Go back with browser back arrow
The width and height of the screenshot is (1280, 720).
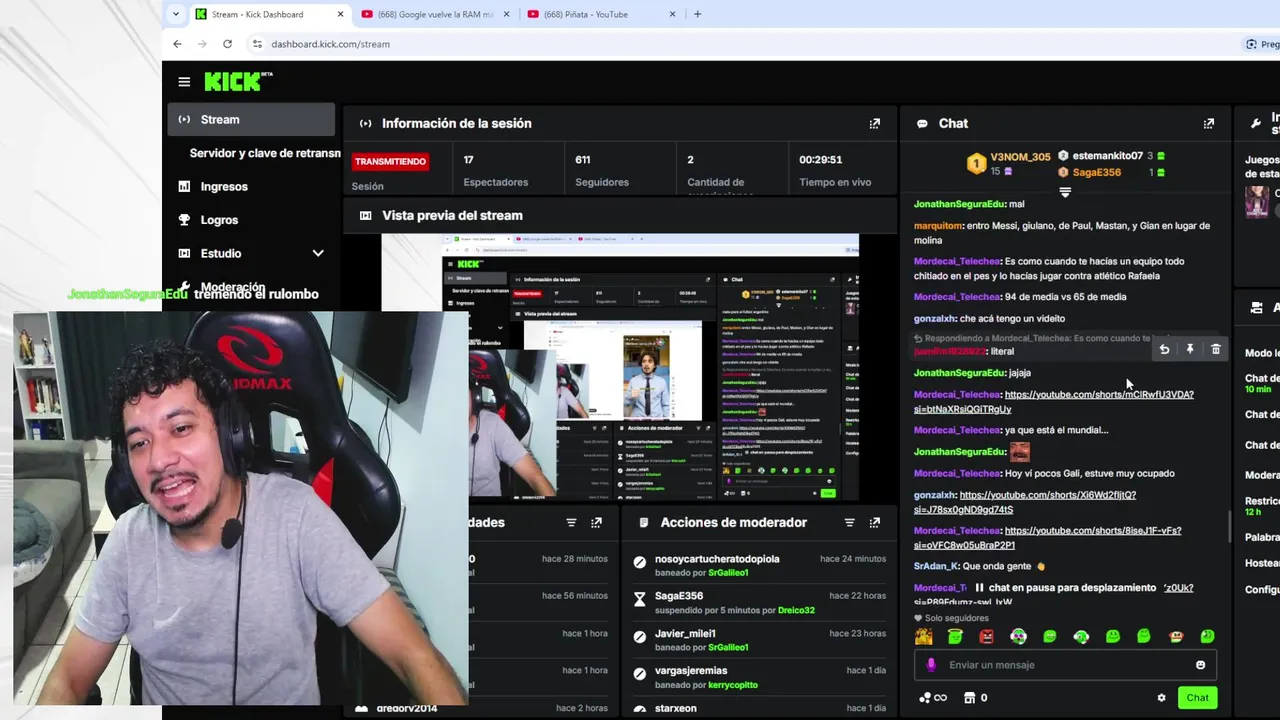point(177,44)
